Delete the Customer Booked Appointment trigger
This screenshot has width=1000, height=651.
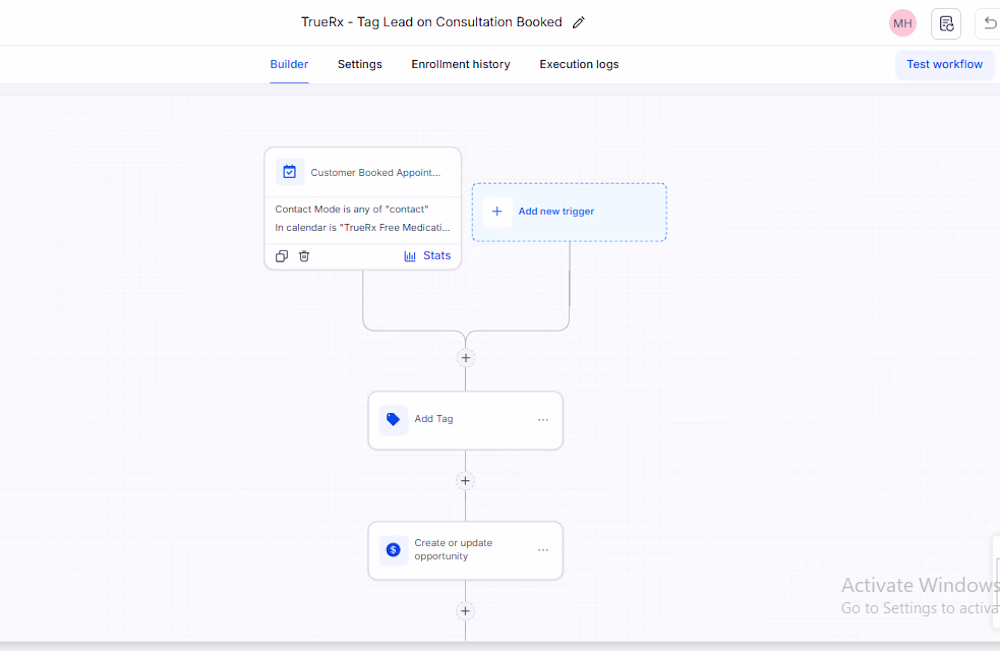[x=304, y=256]
